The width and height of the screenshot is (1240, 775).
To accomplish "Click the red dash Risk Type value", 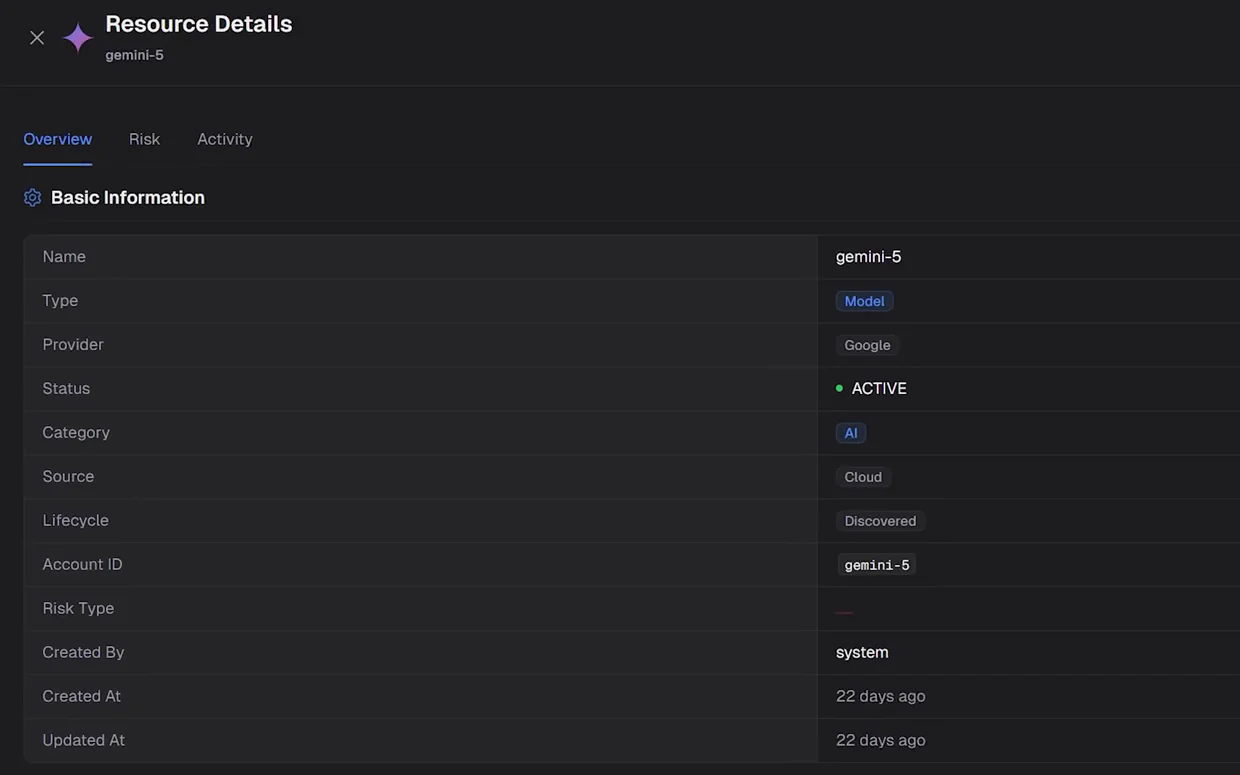I will coord(844,612).
